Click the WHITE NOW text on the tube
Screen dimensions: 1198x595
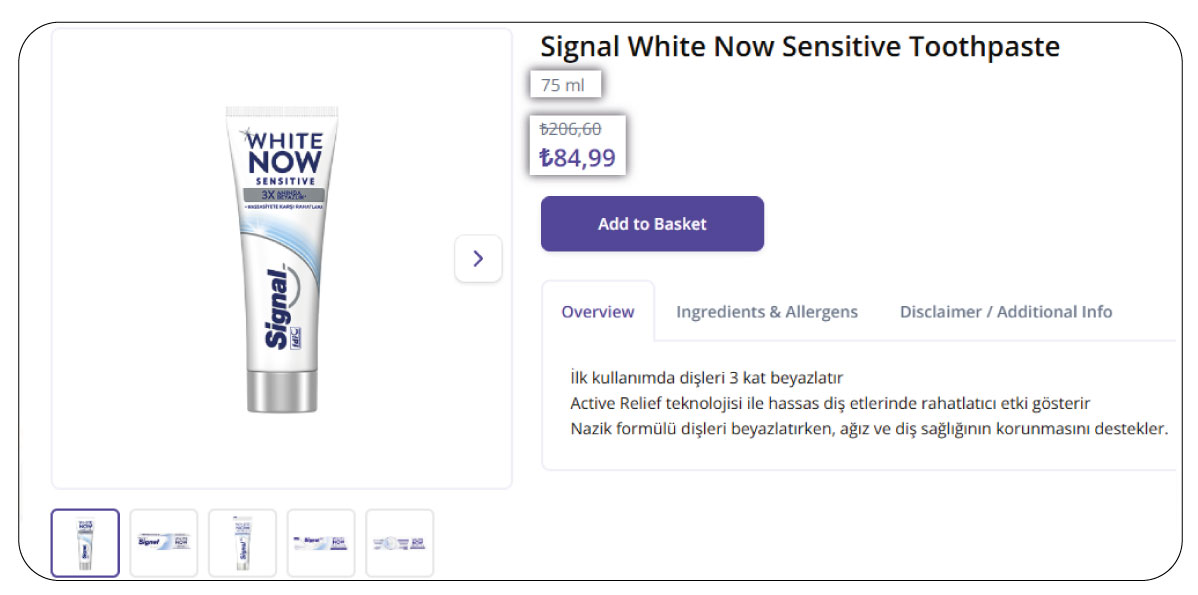(x=284, y=152)
